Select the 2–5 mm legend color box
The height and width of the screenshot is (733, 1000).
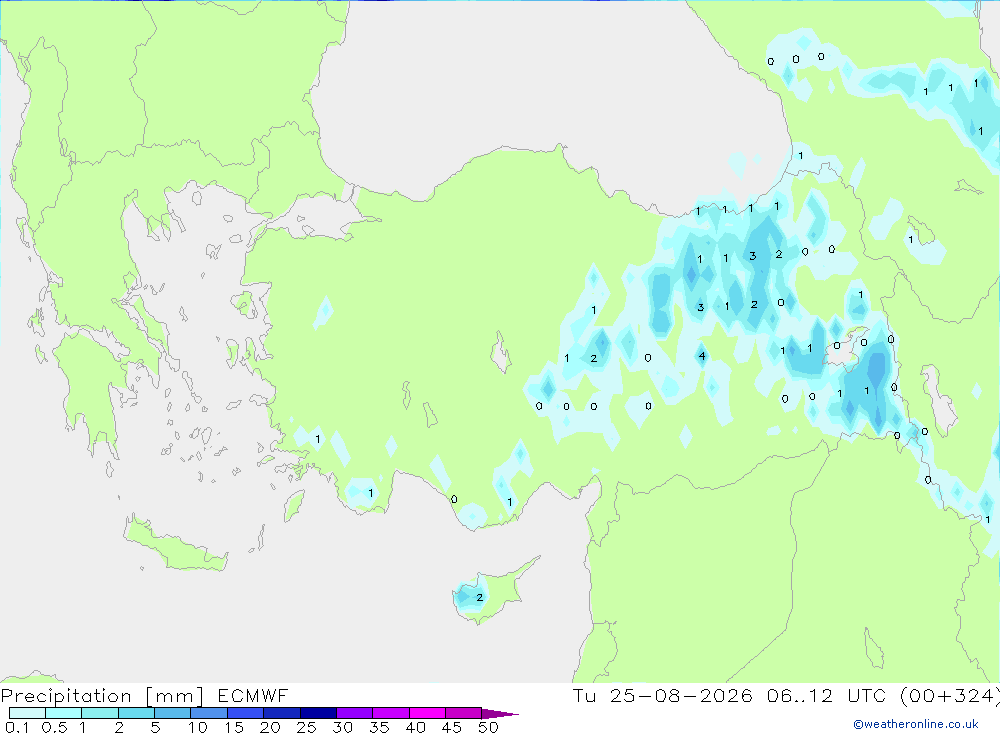point(136,713)
